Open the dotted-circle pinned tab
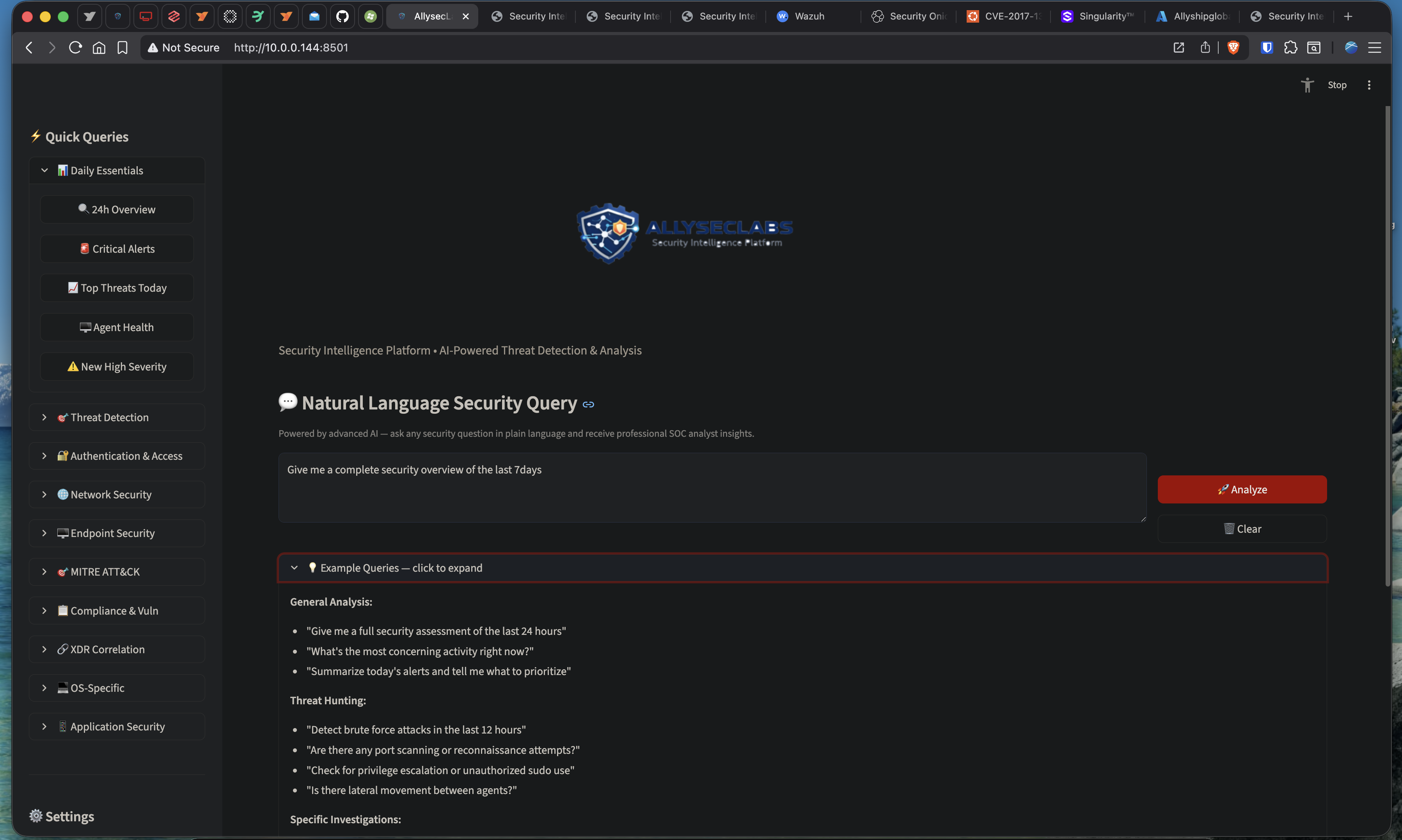Screen dimensions: 1402x840 click(x=230, y=16)
